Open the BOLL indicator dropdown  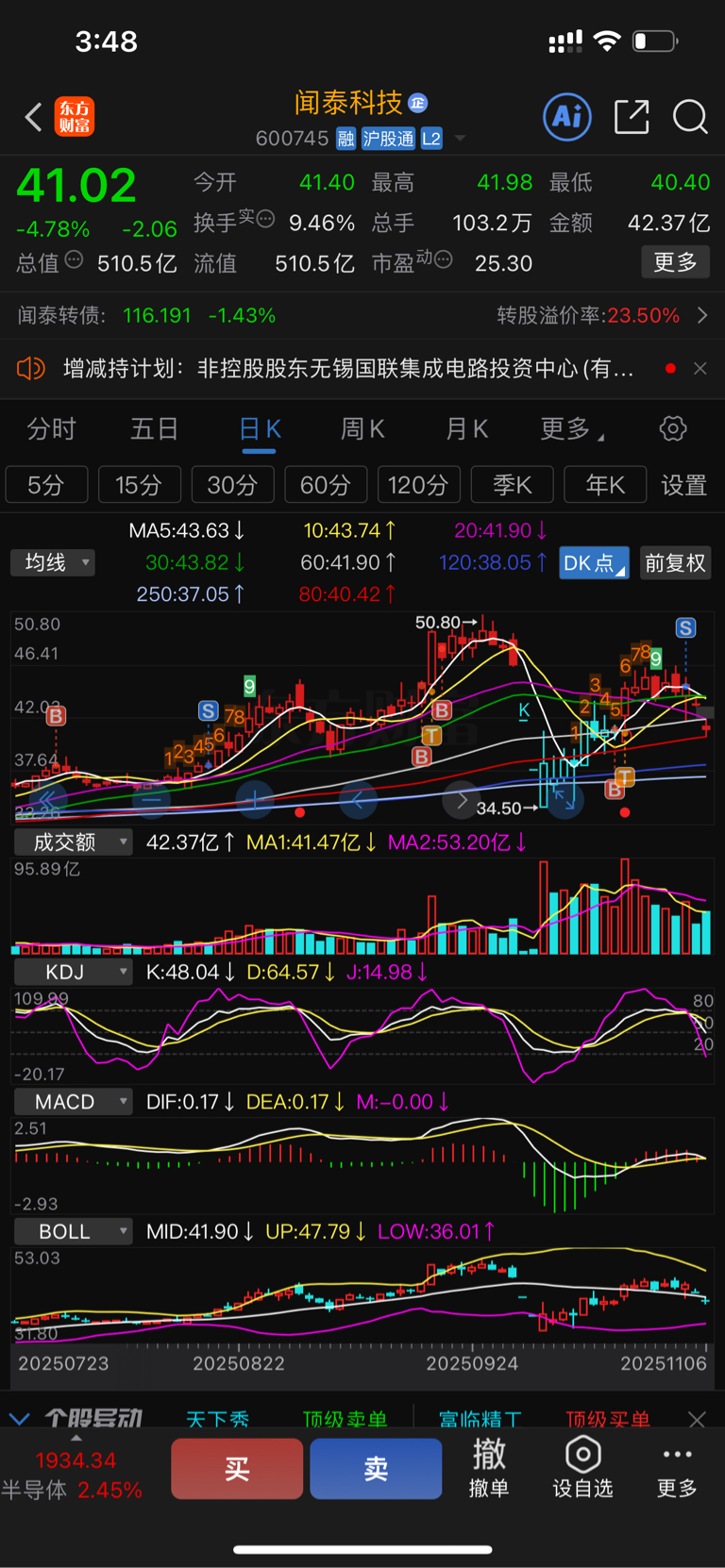[x=73, y=1231]
